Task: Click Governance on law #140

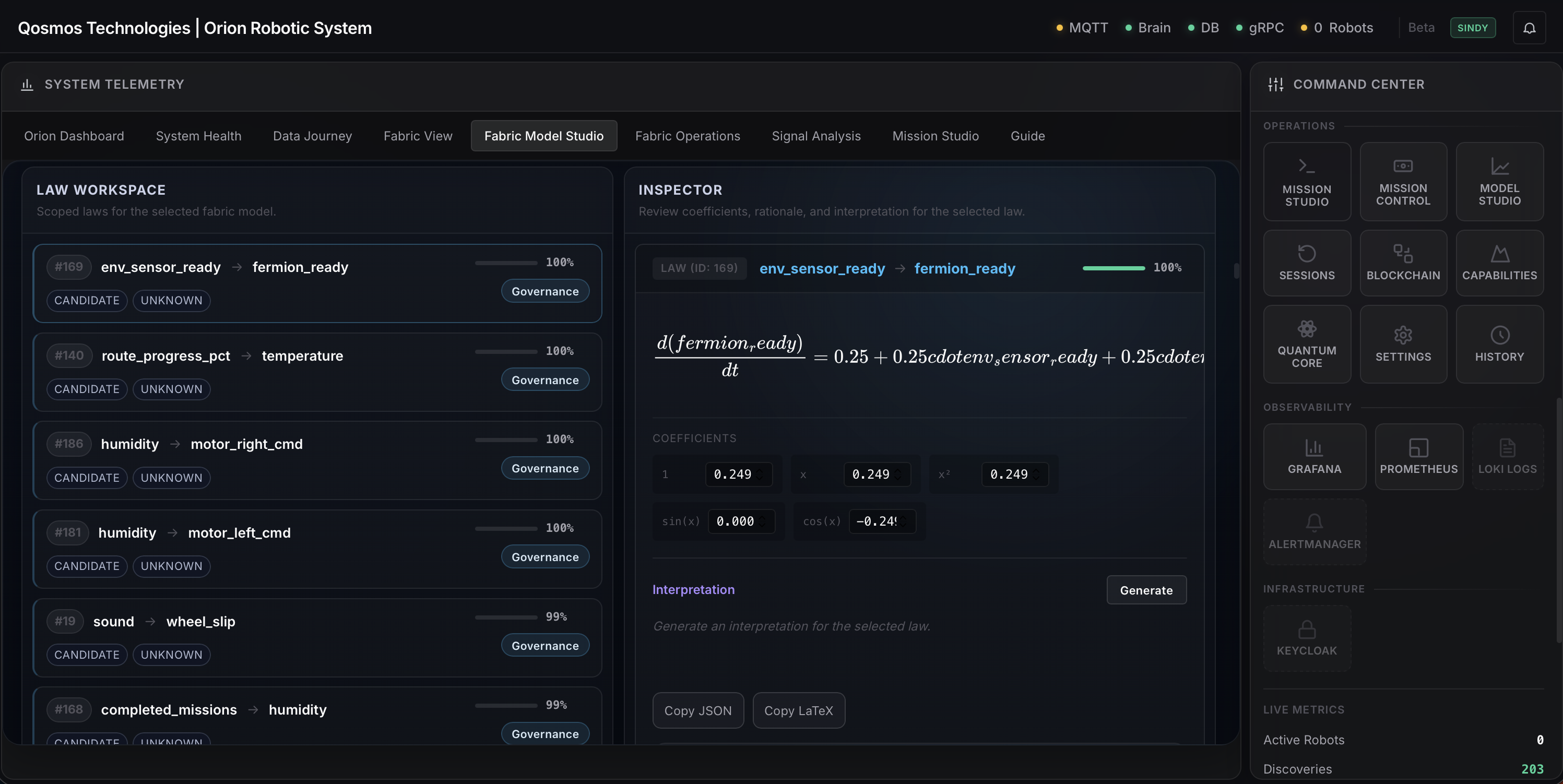Action: [x=544, y=380]
